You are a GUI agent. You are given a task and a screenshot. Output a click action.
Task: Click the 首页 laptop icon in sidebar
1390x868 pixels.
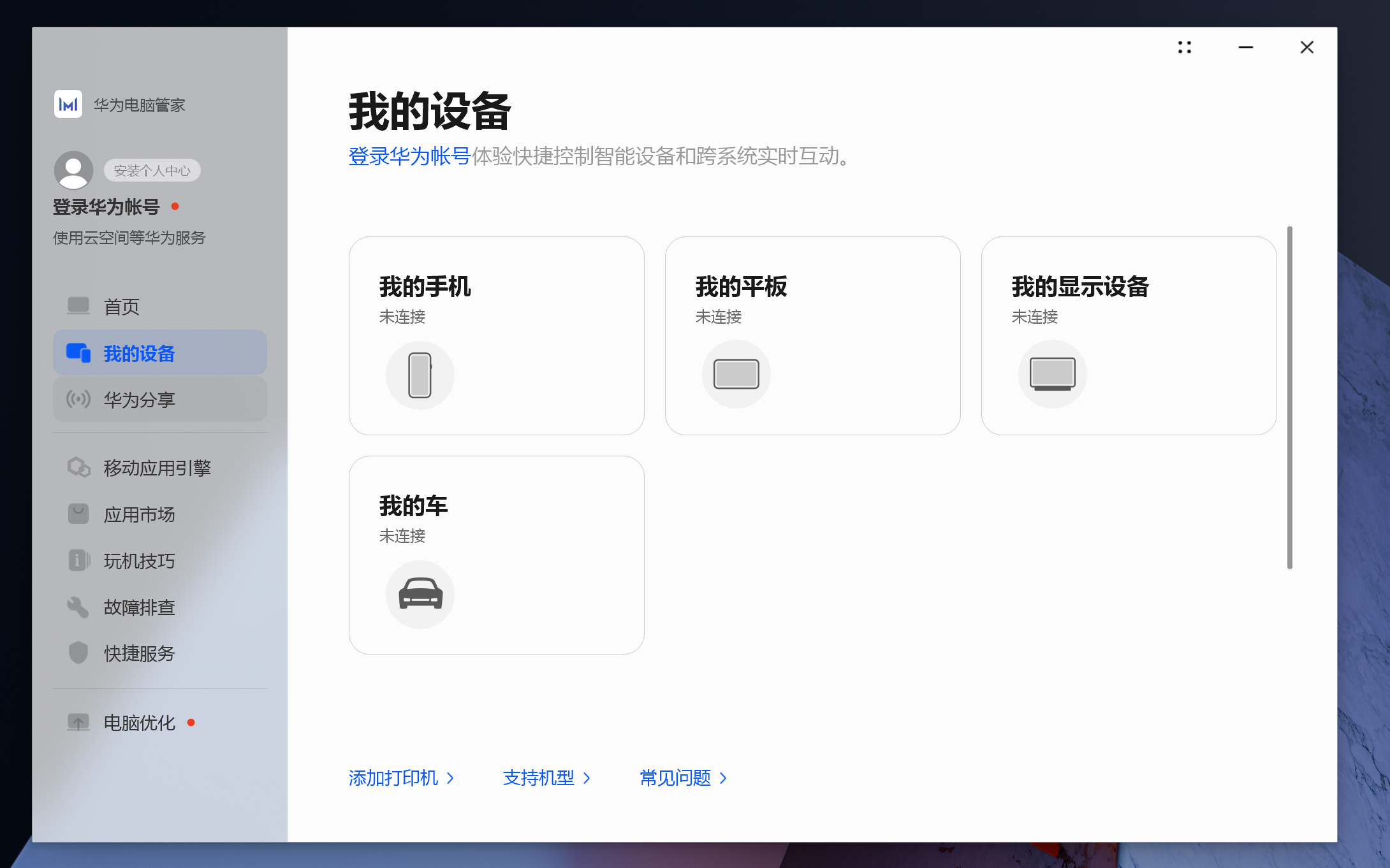(x=78, y=306)
